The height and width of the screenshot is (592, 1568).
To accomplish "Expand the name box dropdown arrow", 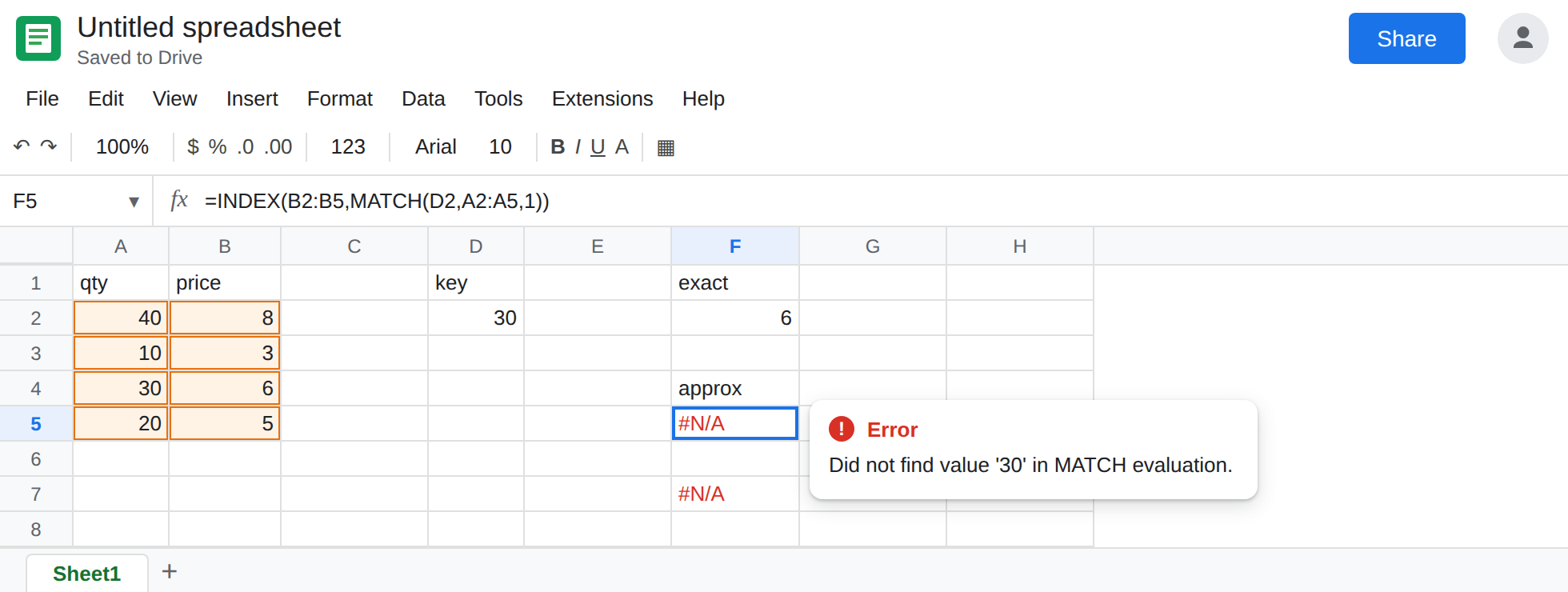I will (134, 202).
